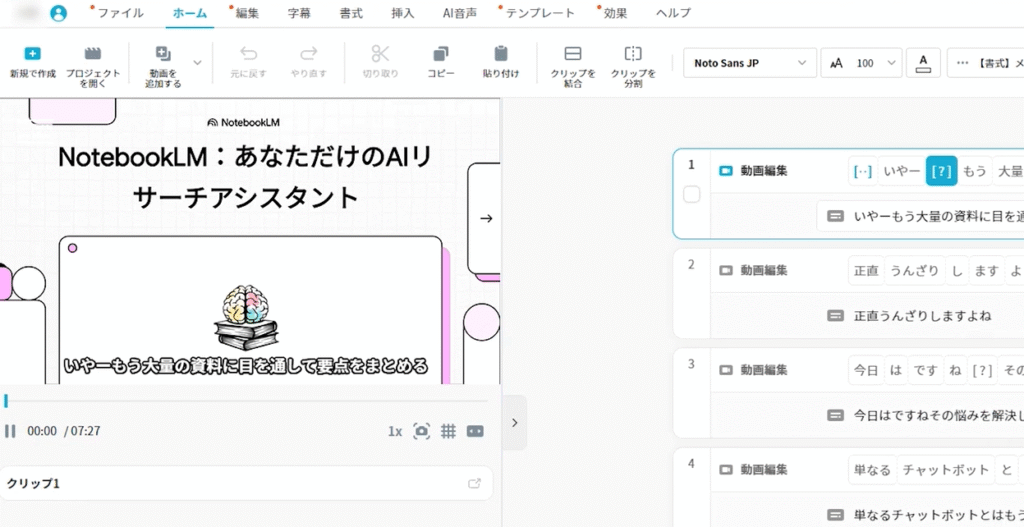This screenshot has height=527, width=1024.
Task: Open the font size 100 dropdown
Action: pyautogui.click(x=861, y=63)
